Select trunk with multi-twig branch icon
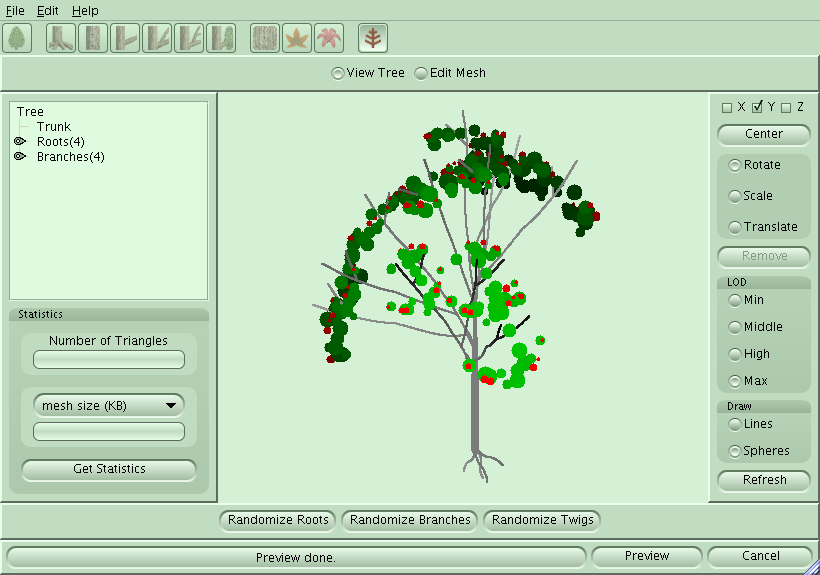Screen dimensions: 820x575 [189, 38]
